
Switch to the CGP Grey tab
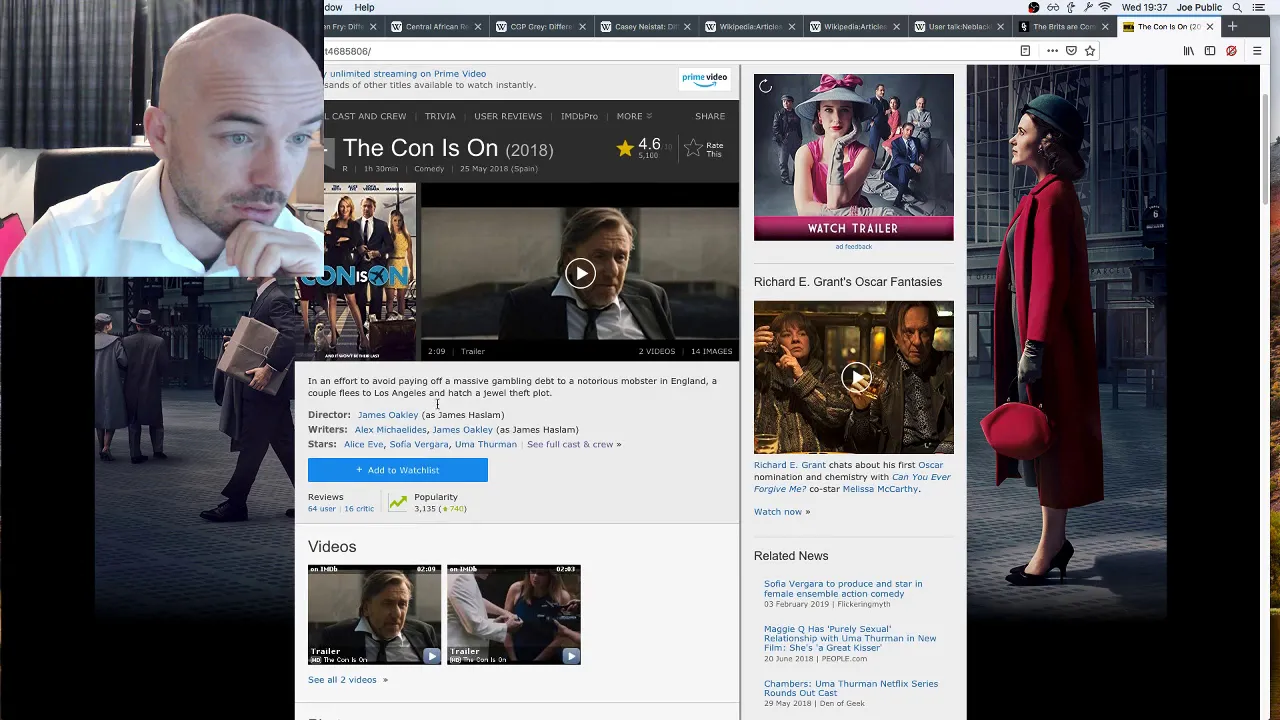541,27
